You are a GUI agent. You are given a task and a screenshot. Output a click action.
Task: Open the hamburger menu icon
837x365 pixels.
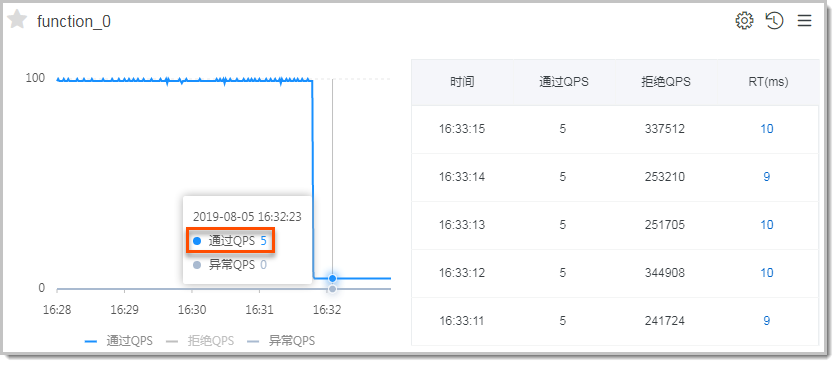[x=804, y=21]
